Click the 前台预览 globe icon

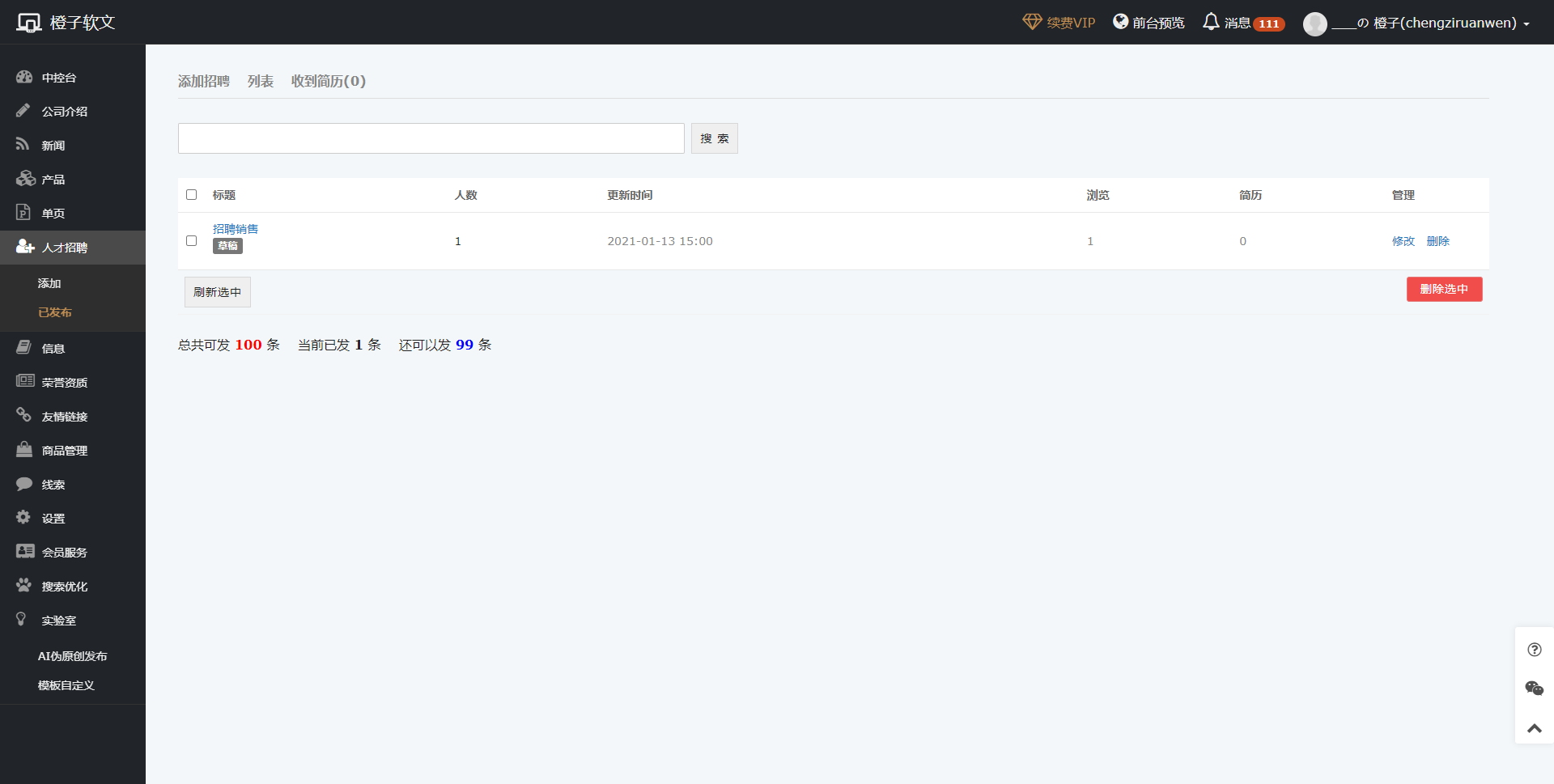click(1120, 22)
